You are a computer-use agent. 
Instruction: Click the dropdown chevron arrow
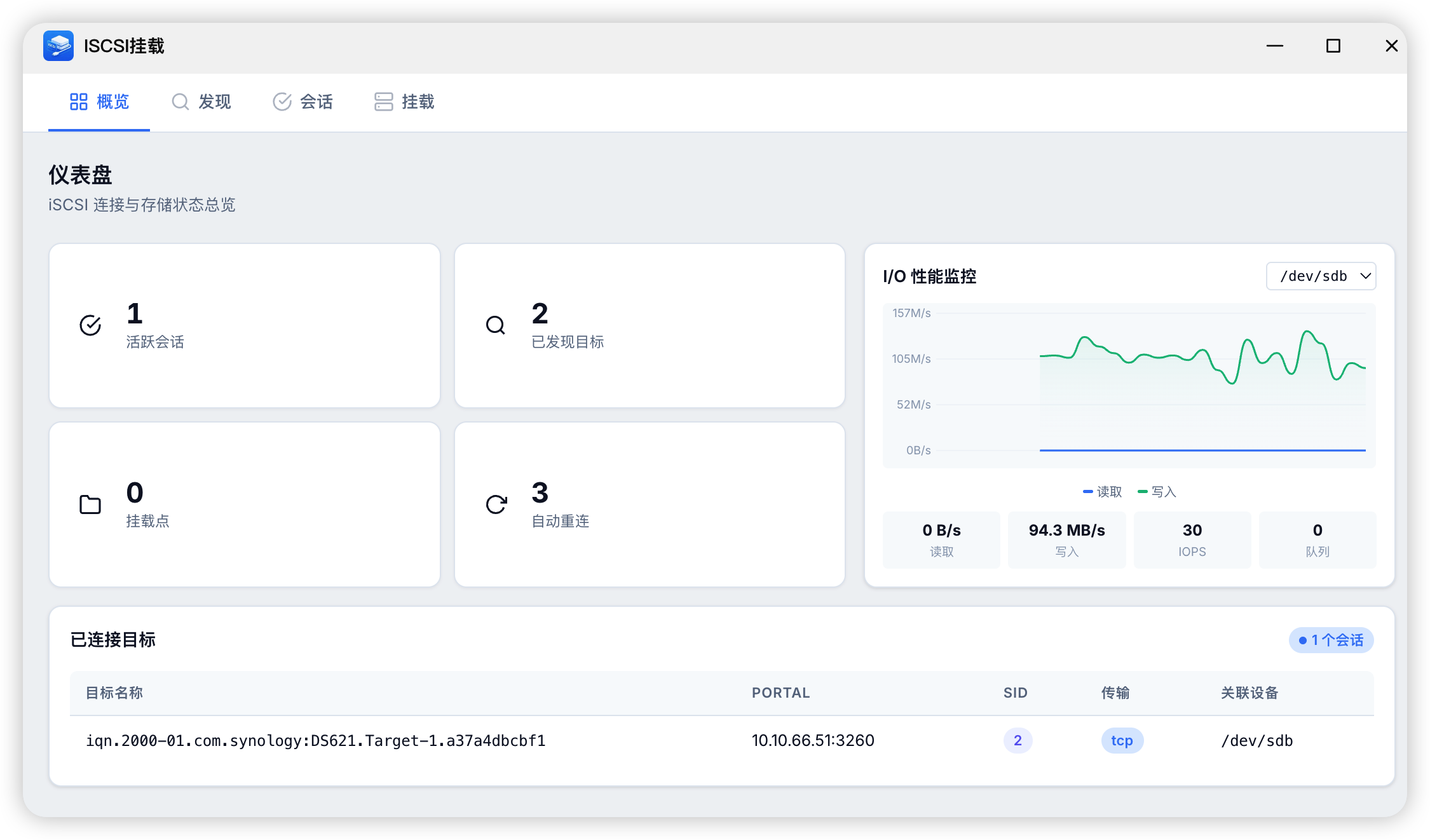click(x=1365, y=276)
